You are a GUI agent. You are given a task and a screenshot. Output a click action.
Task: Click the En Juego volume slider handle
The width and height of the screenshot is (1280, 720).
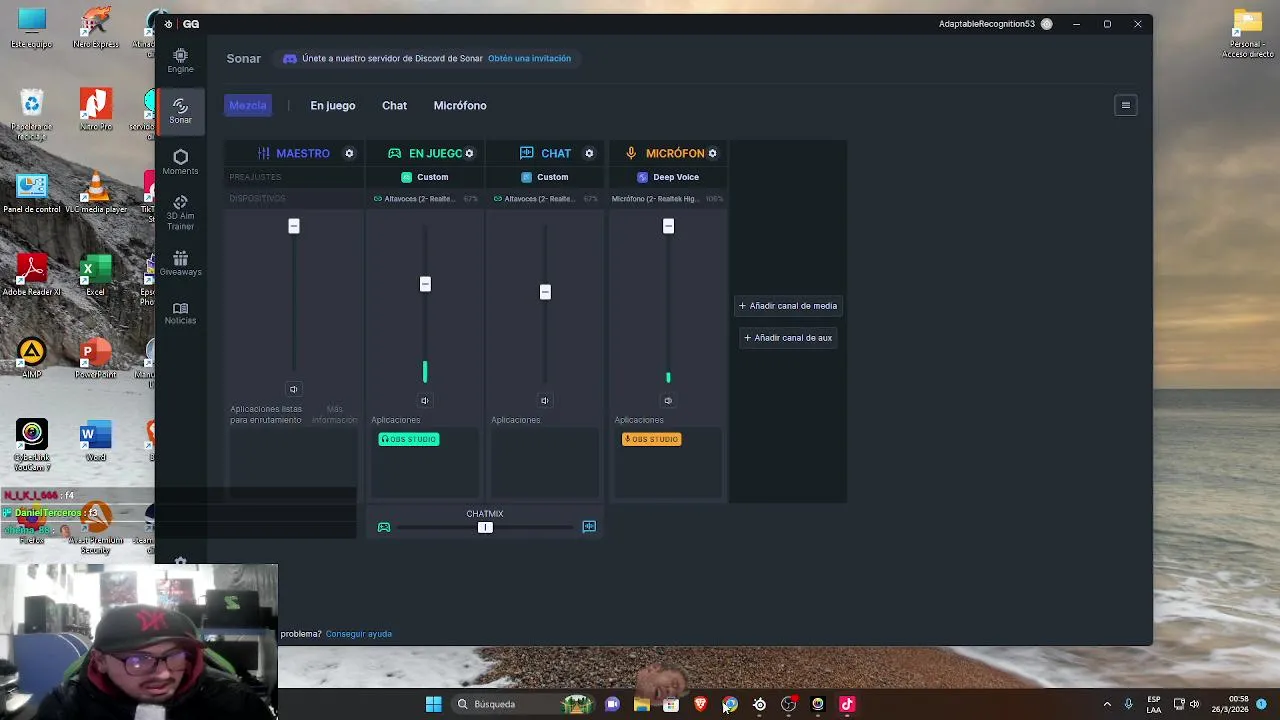click(425, 284)
